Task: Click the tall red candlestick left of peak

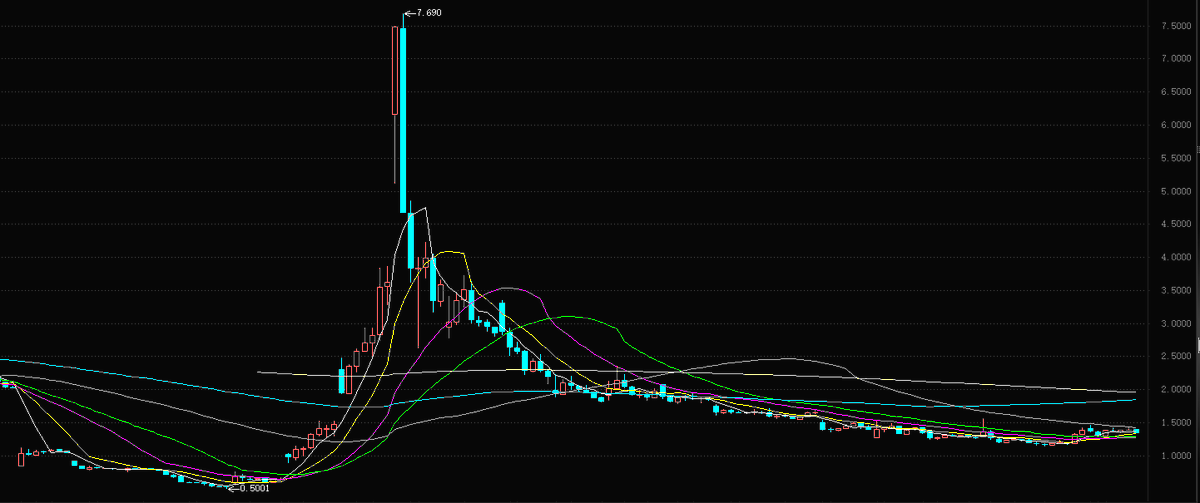Action: pos(395,105)
